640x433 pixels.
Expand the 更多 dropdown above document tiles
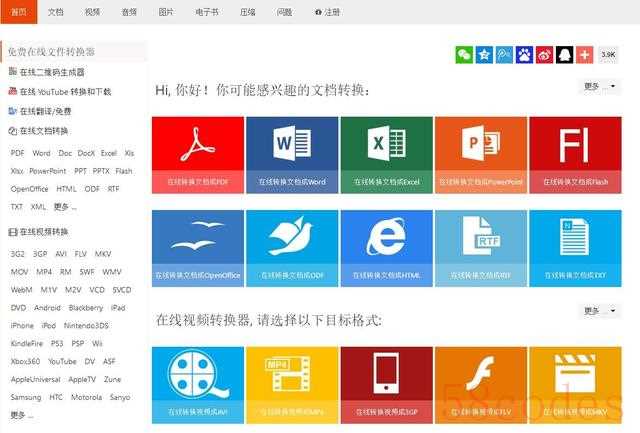coord(600,86)
